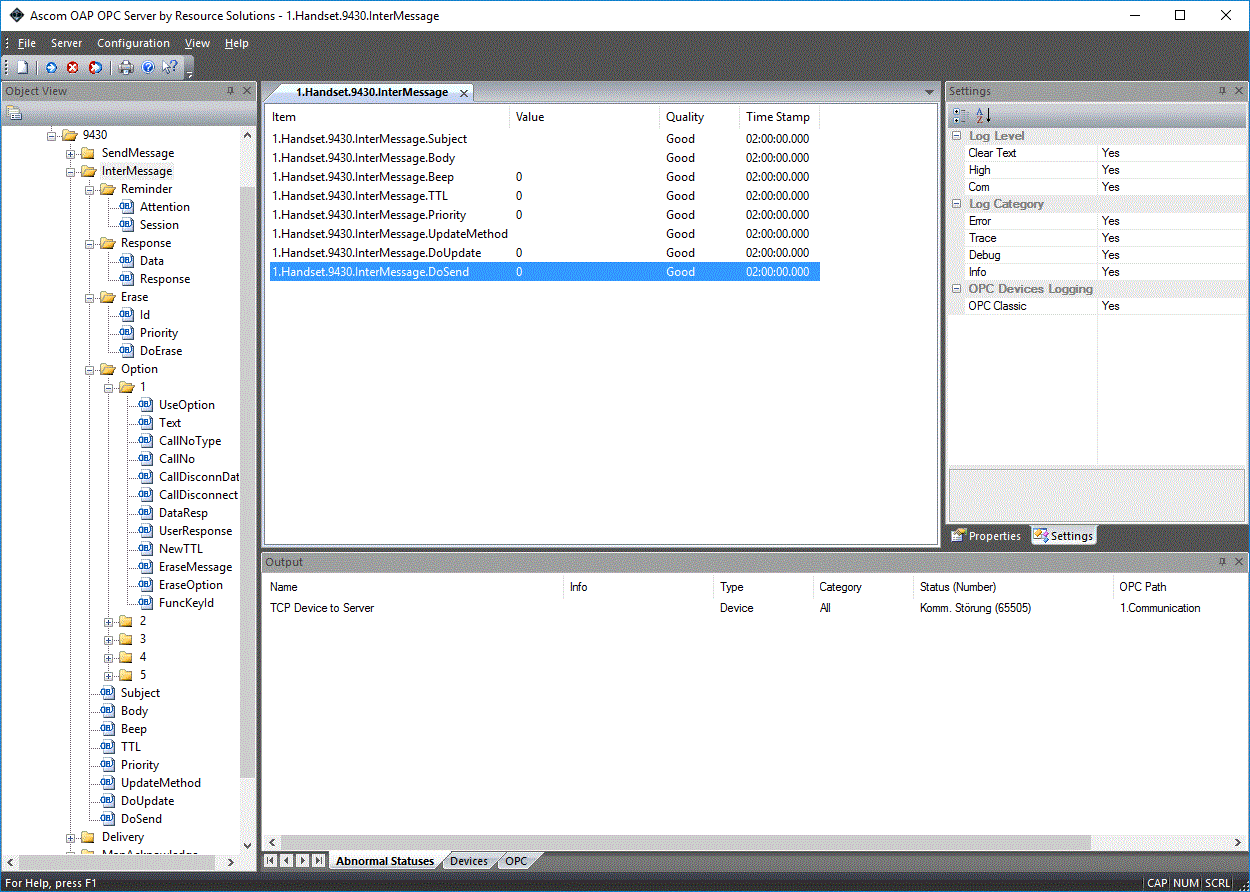Activate the context help pointer icon
The height and width of the screenshot is (892, 1250).
click(170, 68)
